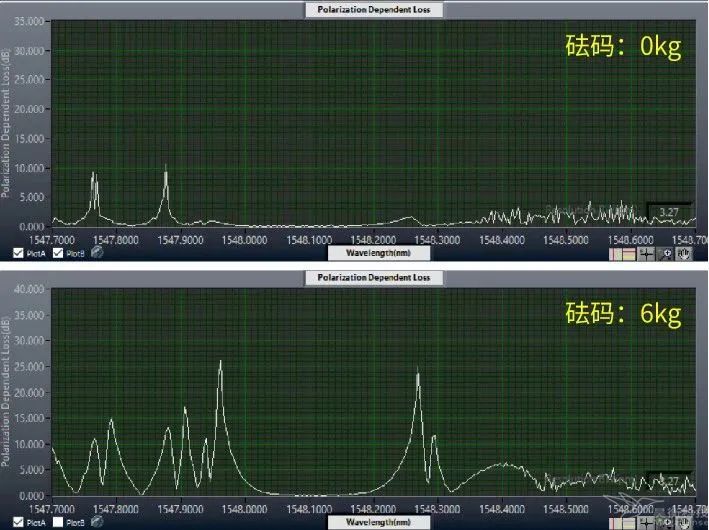Open horizontal cursor lines button in top chart
This screenshot has height=530, width=709.
pyautogui.click(x=629, y=254)
